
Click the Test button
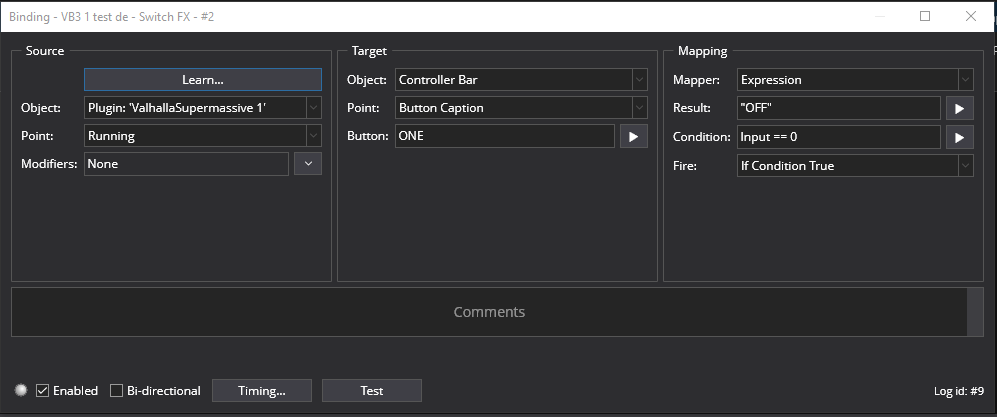pos(372,391)
